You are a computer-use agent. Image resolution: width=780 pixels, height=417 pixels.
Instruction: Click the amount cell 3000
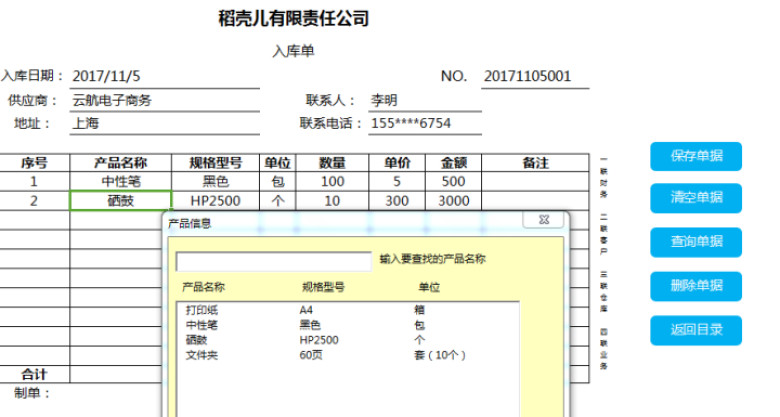453,201
